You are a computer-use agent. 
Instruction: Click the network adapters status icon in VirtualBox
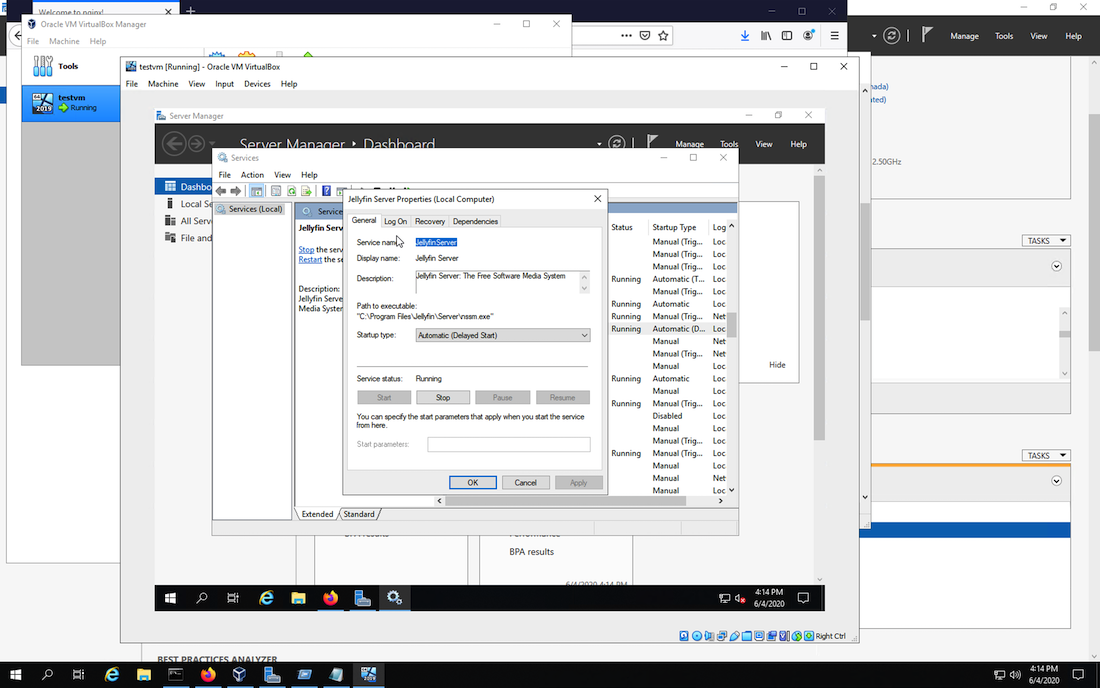point(722,634)
